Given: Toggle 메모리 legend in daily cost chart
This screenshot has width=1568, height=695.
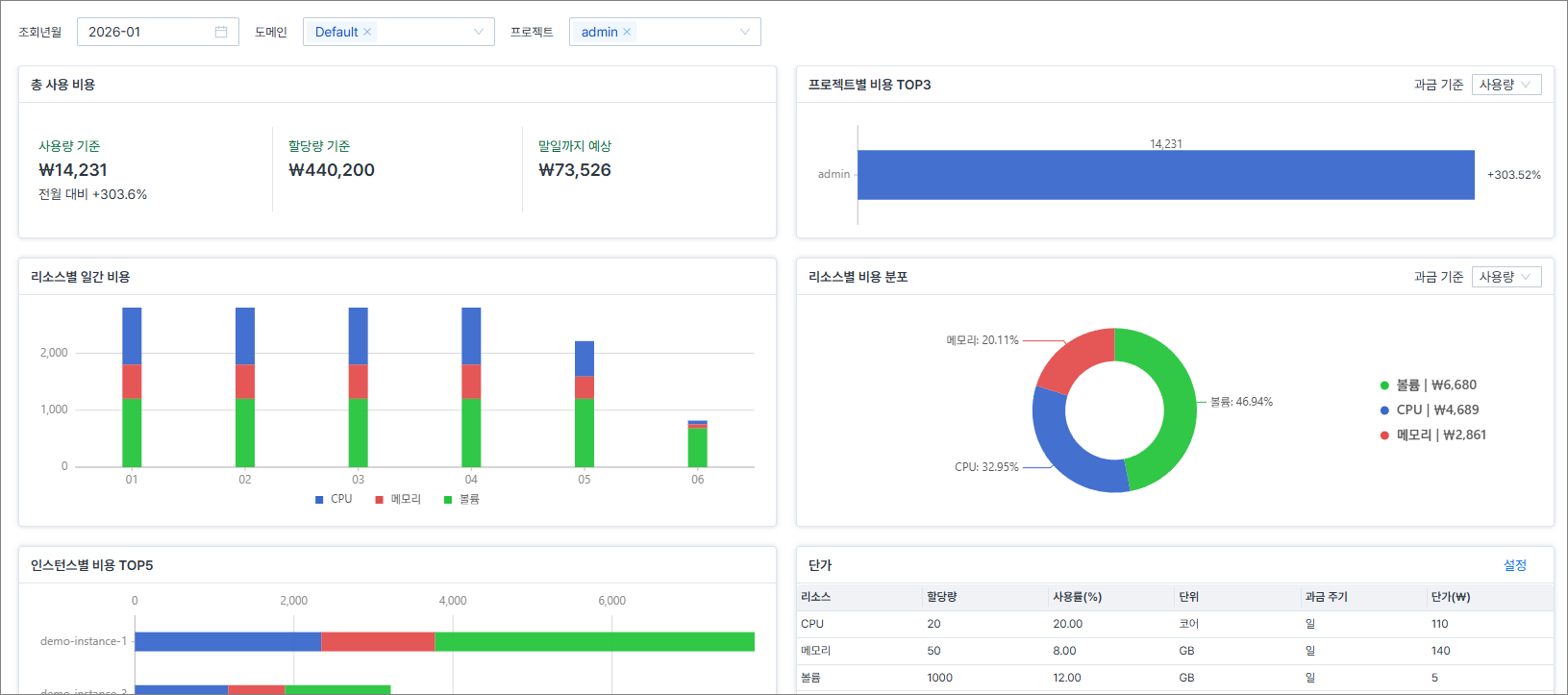Looking at the screenshot, I should [398, 499].
